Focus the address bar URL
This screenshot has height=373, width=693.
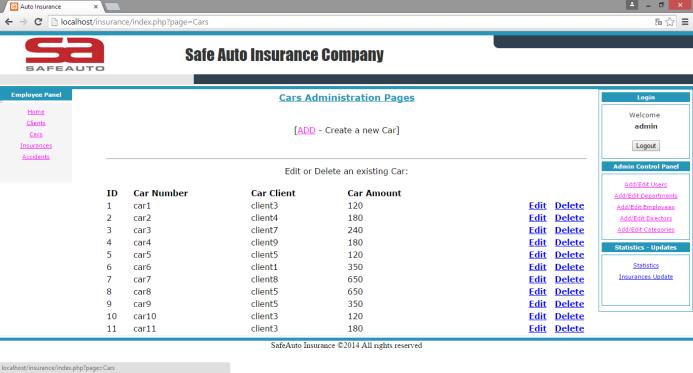coord(134,22)
